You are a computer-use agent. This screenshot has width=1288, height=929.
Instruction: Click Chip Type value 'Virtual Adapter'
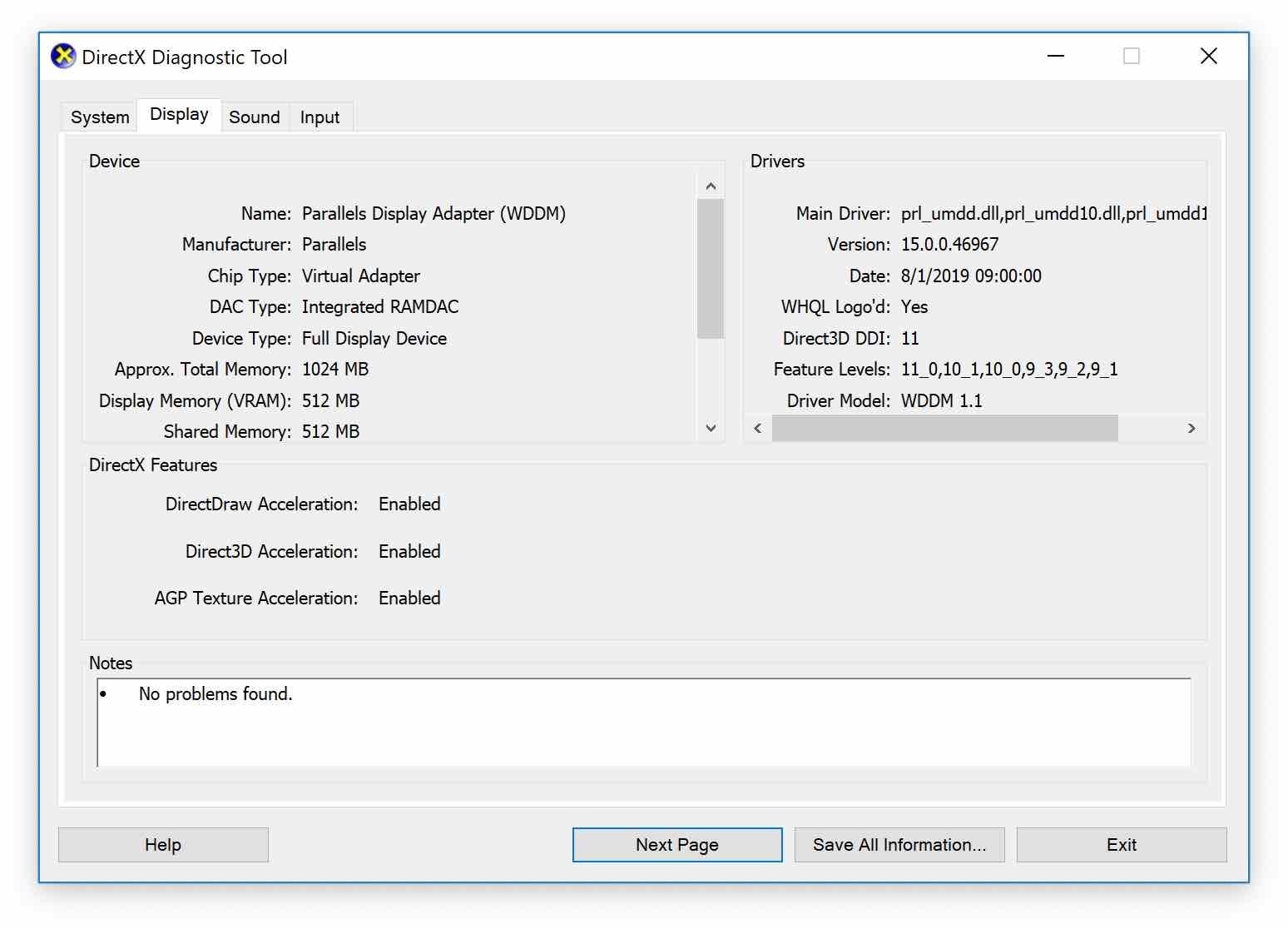tap(361, 276)
